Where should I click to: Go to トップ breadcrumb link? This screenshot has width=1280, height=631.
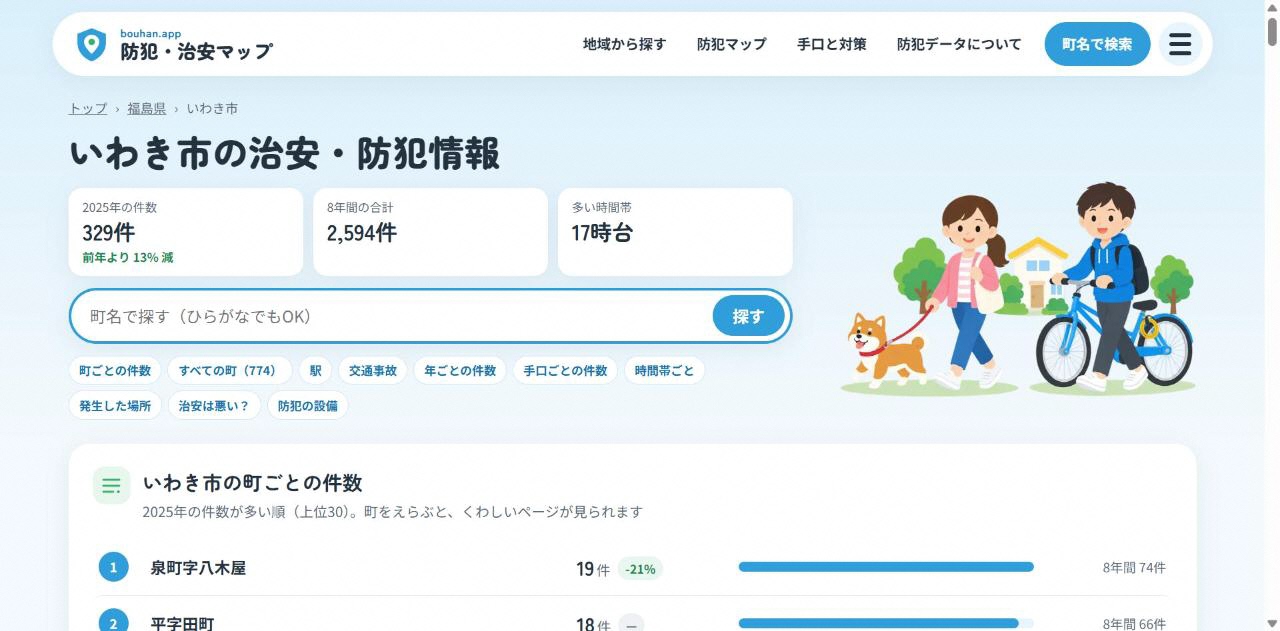tap(88, 108)
